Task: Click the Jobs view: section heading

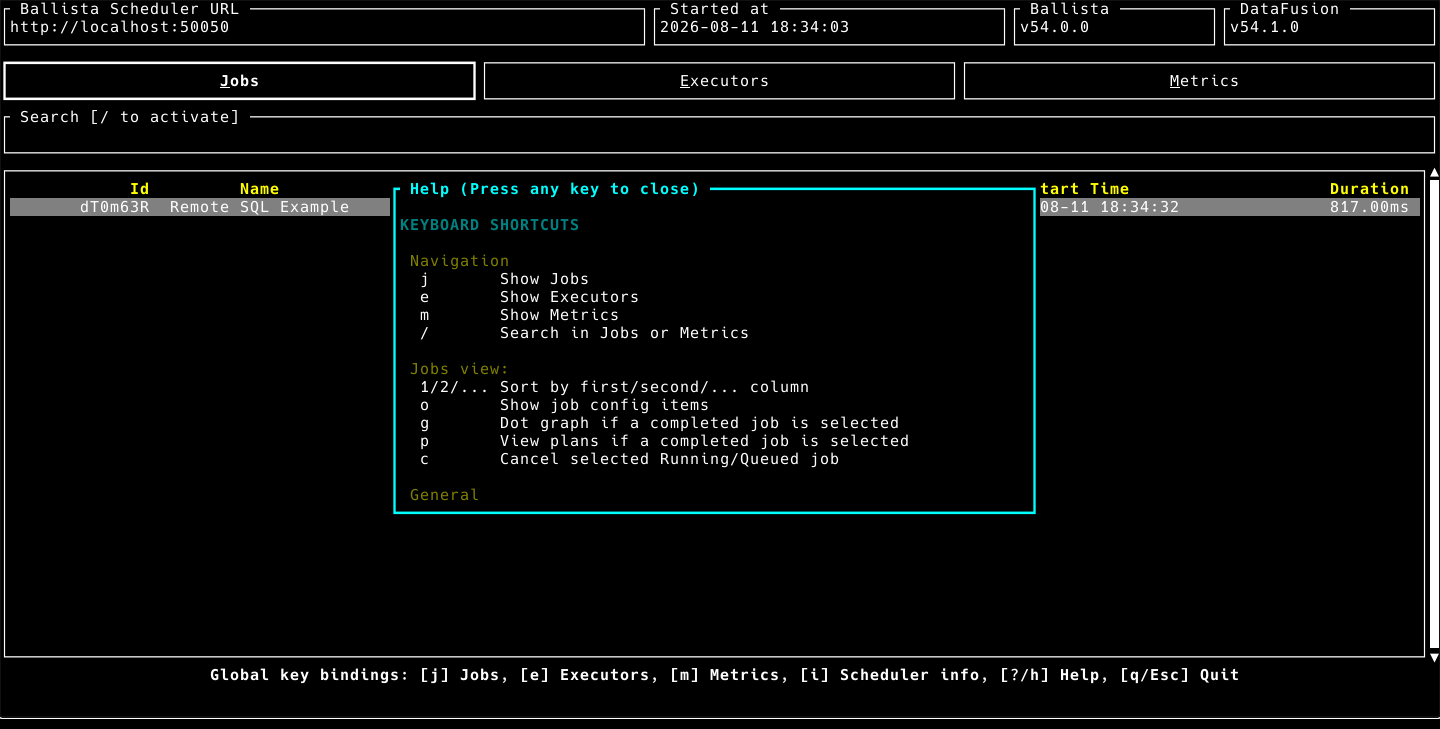Action: click(460, 369)
